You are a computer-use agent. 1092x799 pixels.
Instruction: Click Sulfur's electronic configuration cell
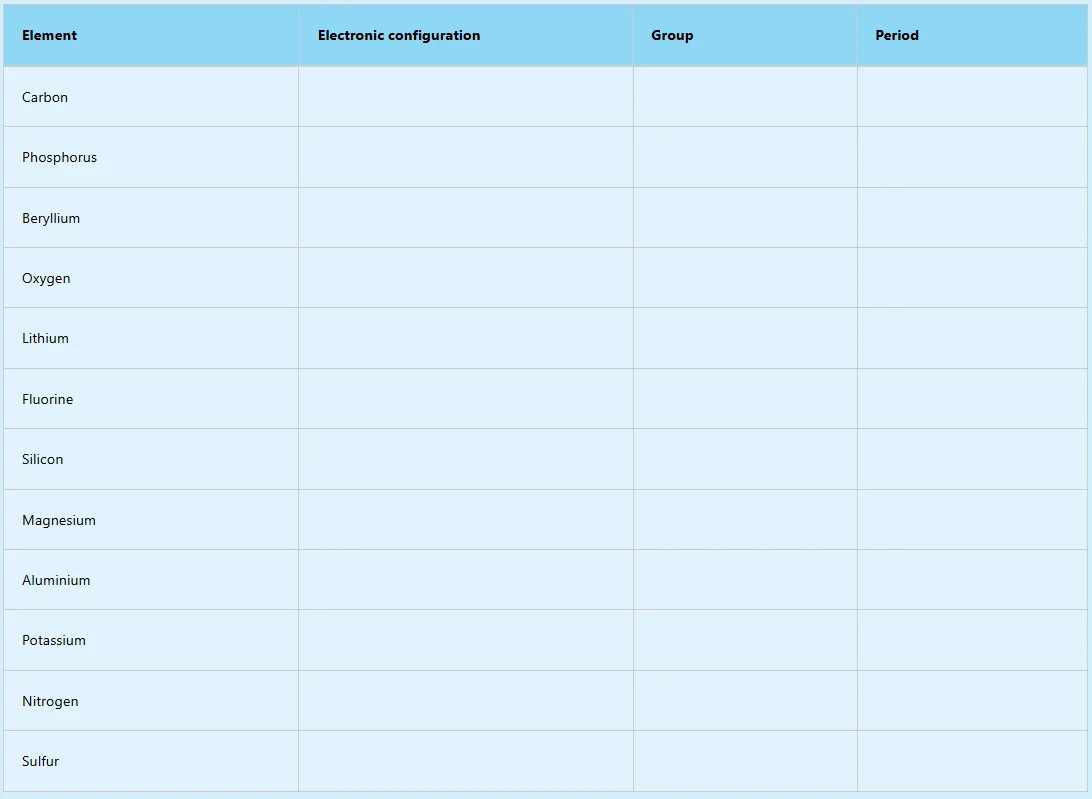[466, 761]
